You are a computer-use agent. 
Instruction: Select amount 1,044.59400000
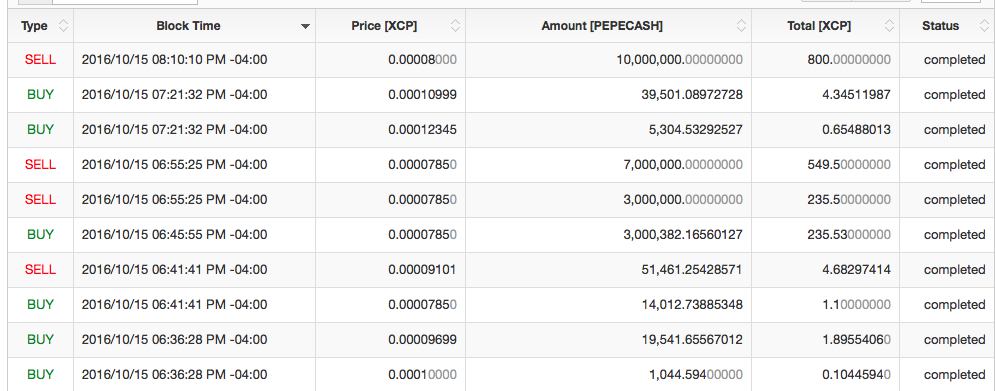(696, 374)
